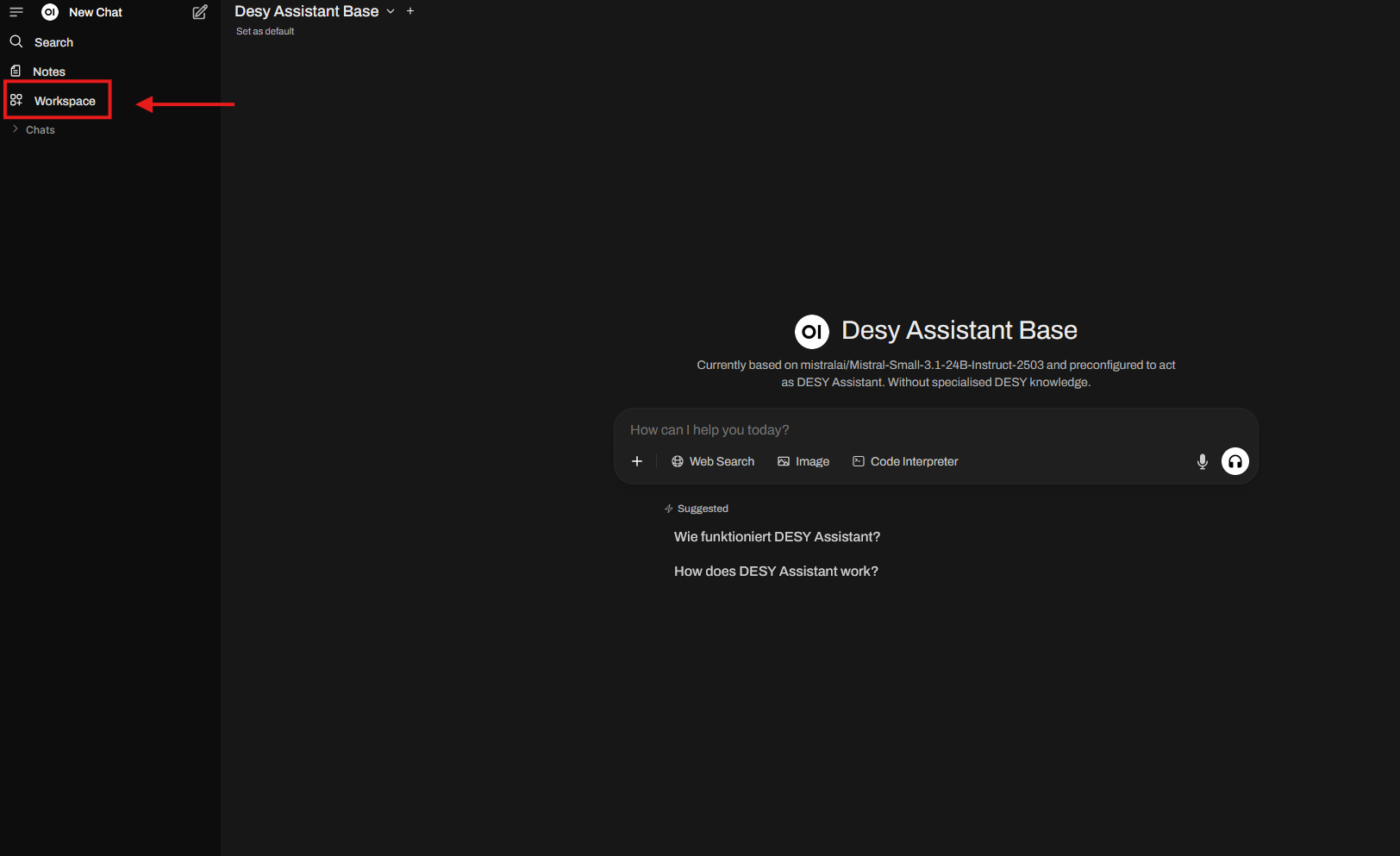Screen dimensions: 1400x856
Task: Click the large Desy Assistant Base logo
Action: (x=812, y=331)
